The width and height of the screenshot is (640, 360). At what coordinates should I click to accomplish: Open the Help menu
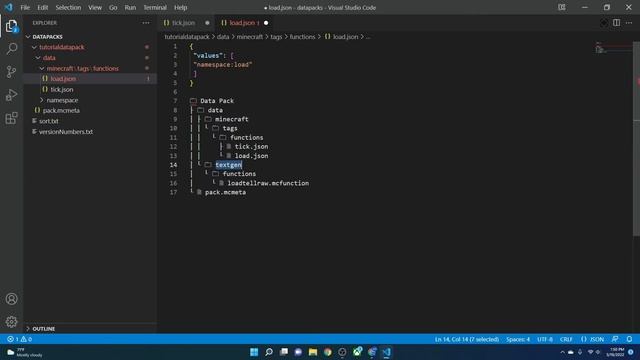point(180,7)
